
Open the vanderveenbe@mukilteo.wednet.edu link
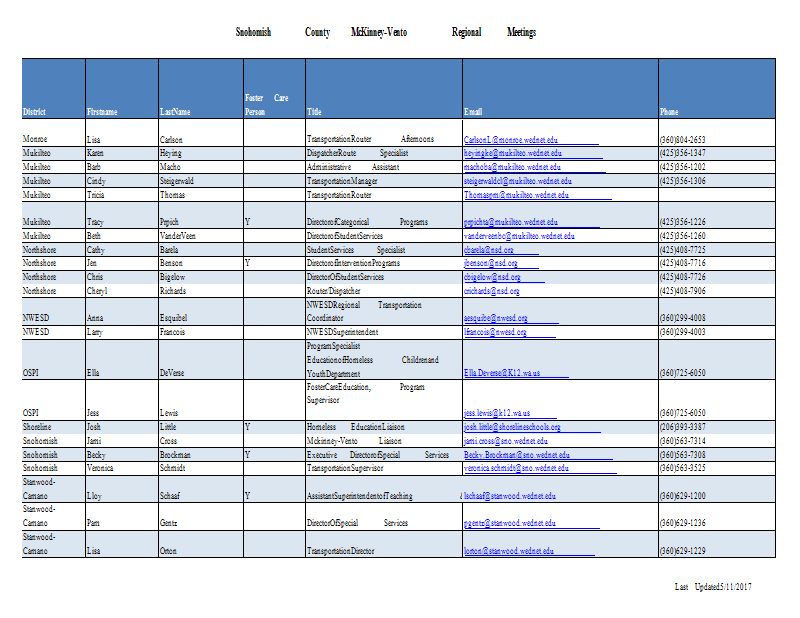(x=519, y=236)
